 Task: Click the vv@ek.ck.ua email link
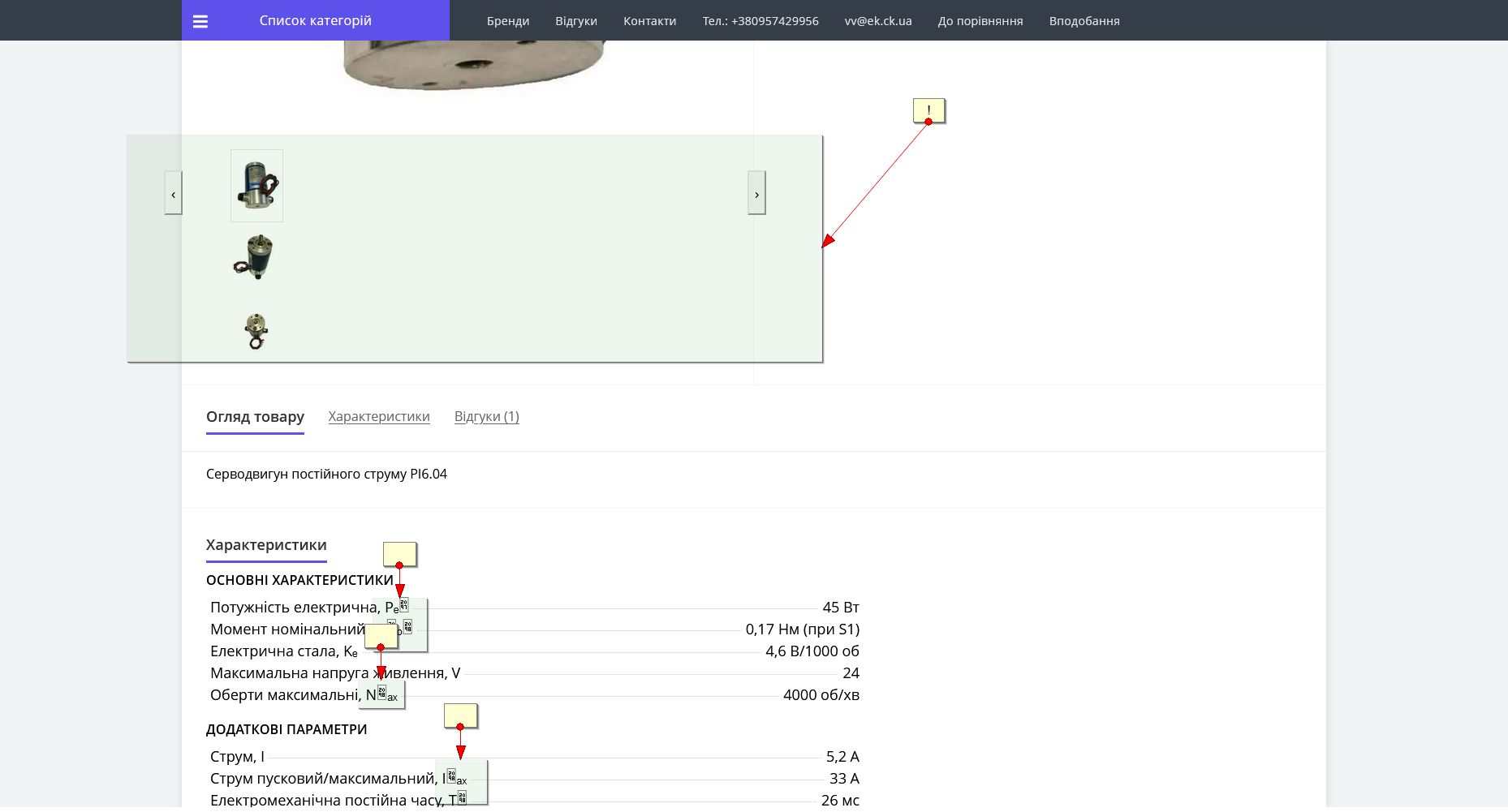pos(878,21)
